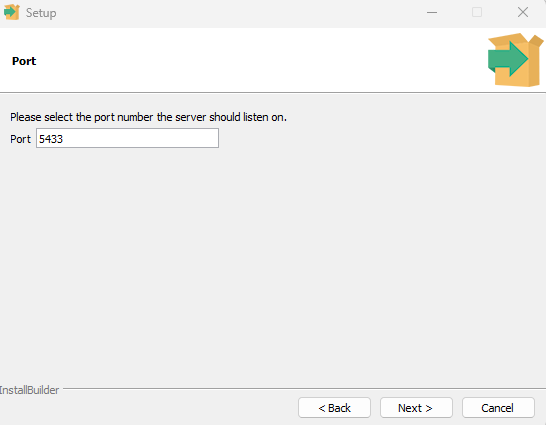Click the Setup installer icon in title bar

(x=11, y=13)
